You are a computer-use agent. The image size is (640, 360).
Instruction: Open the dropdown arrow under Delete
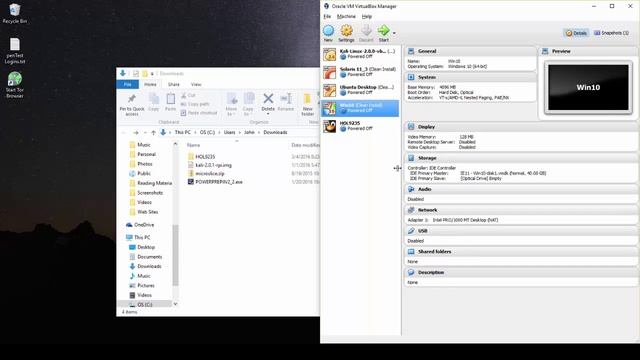click(x=268, y=114)
